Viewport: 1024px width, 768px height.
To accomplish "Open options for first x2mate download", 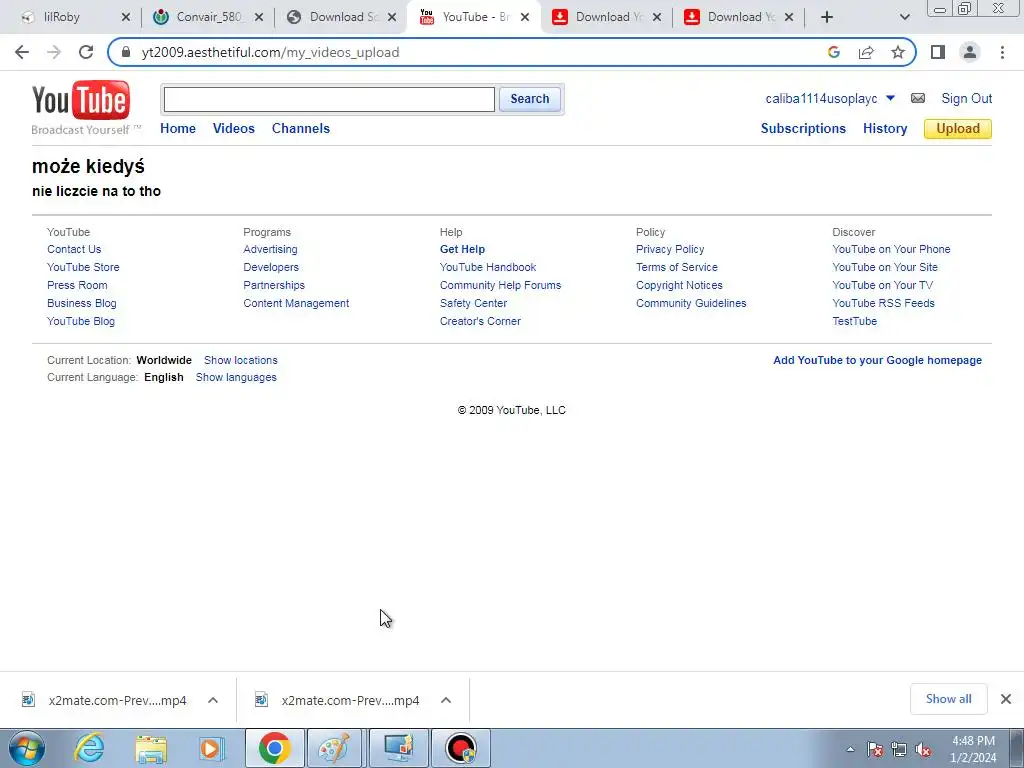I will point(213,700).
